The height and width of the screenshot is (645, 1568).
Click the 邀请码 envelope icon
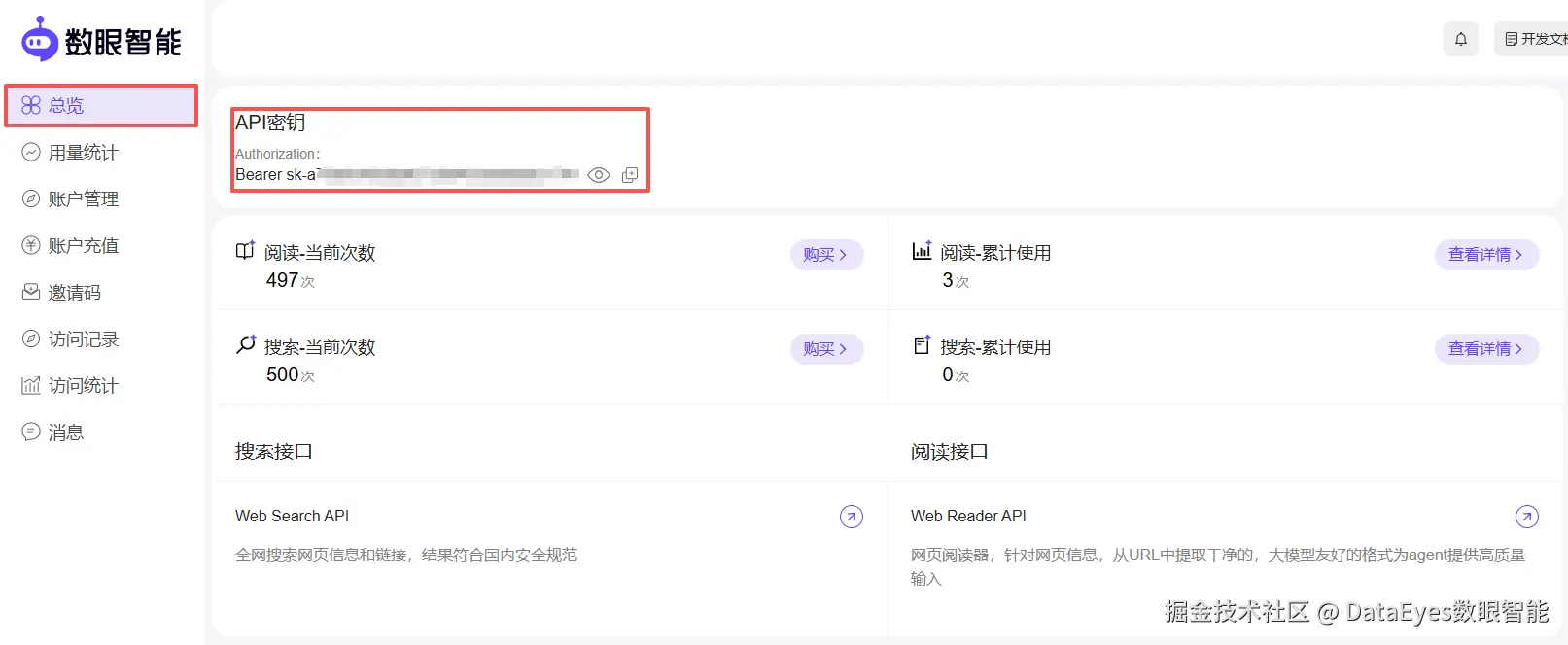31,292
